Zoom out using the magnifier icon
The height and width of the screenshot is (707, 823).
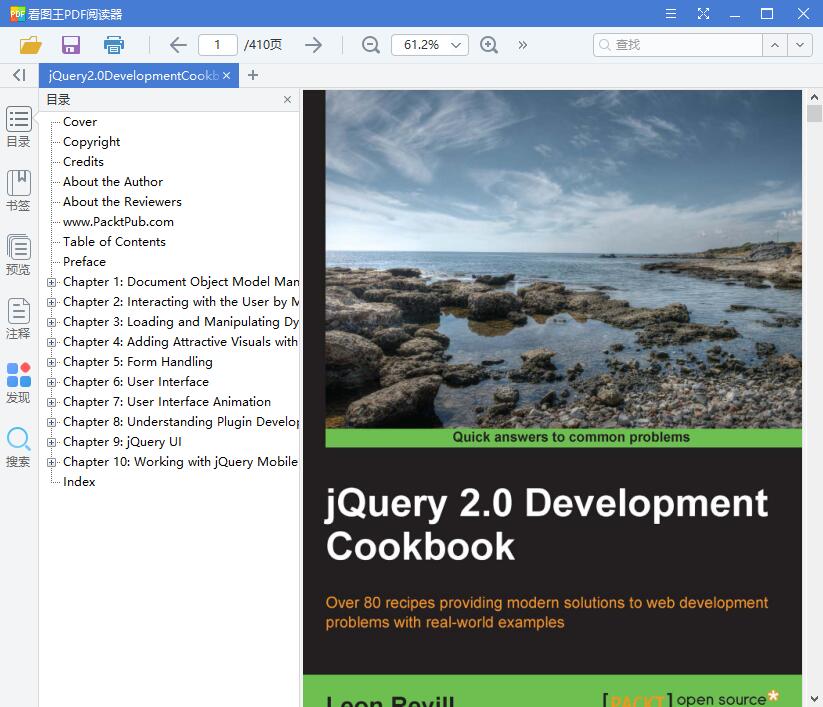coord(370,44)
